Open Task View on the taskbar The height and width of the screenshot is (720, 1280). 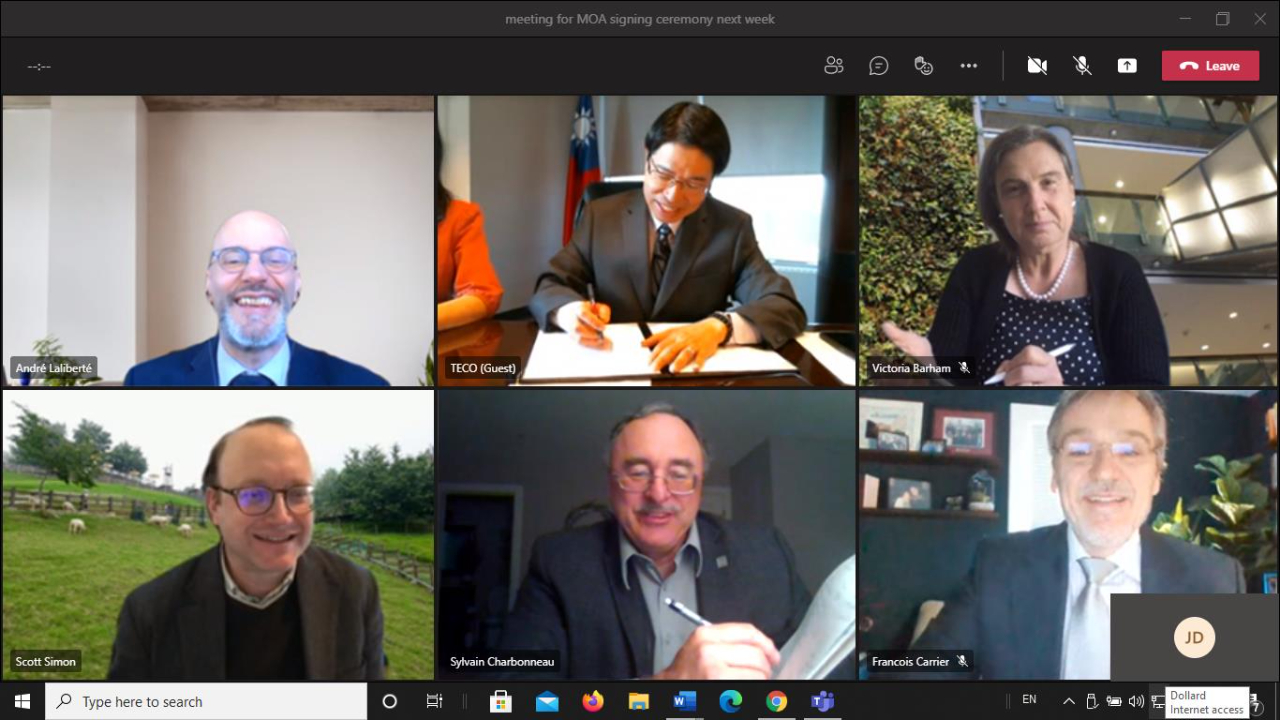pyautogui.click(x=434, y=701)
